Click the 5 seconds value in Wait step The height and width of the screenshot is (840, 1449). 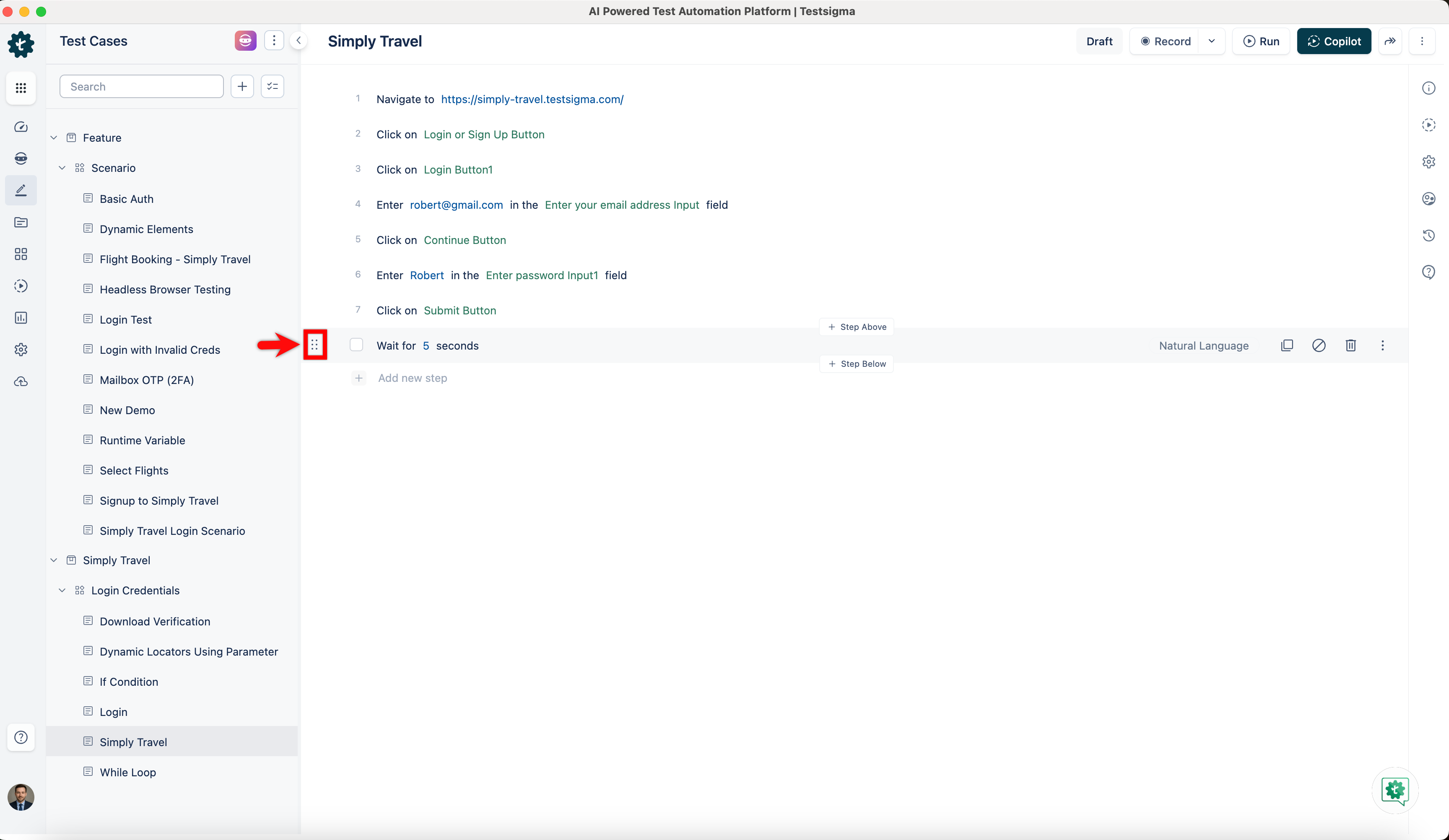coord(426,345)
